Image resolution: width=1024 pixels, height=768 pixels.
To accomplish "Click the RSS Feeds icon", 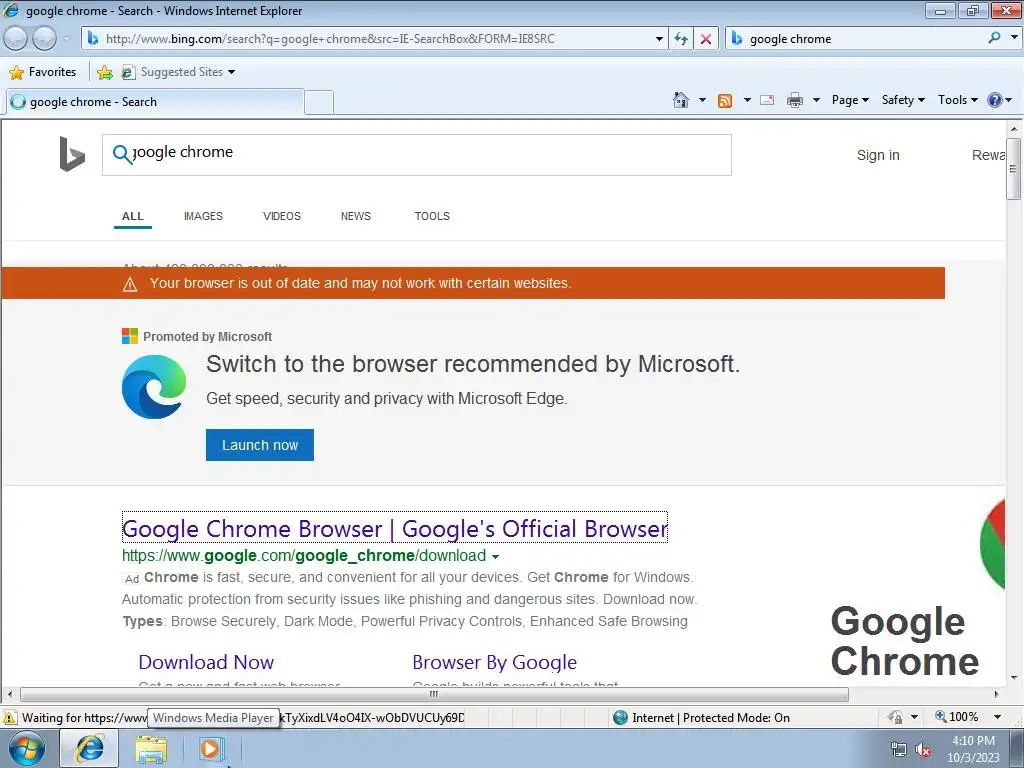I will (x=725, y=101).
